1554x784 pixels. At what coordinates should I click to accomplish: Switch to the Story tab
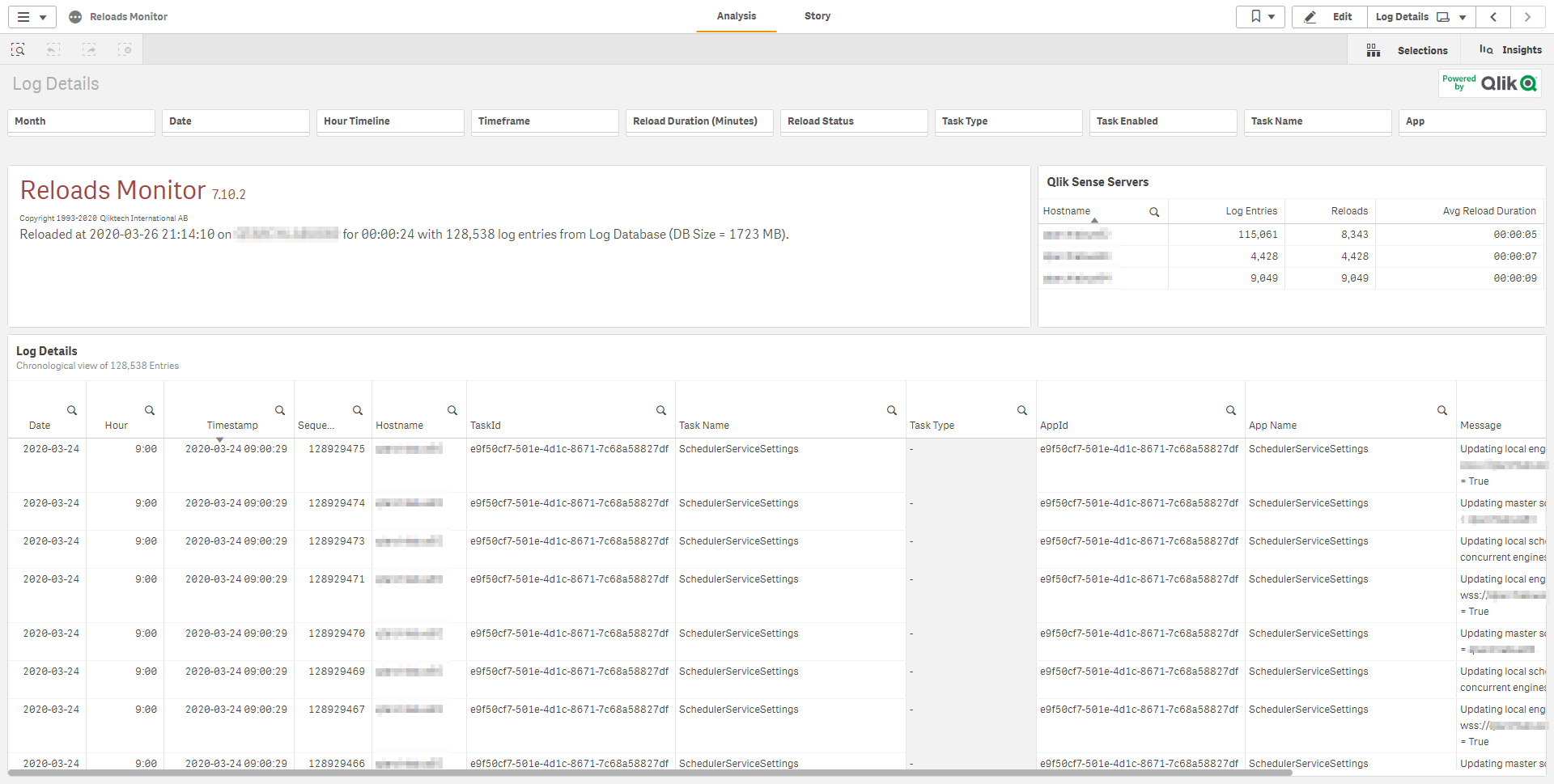click(817, 16)
